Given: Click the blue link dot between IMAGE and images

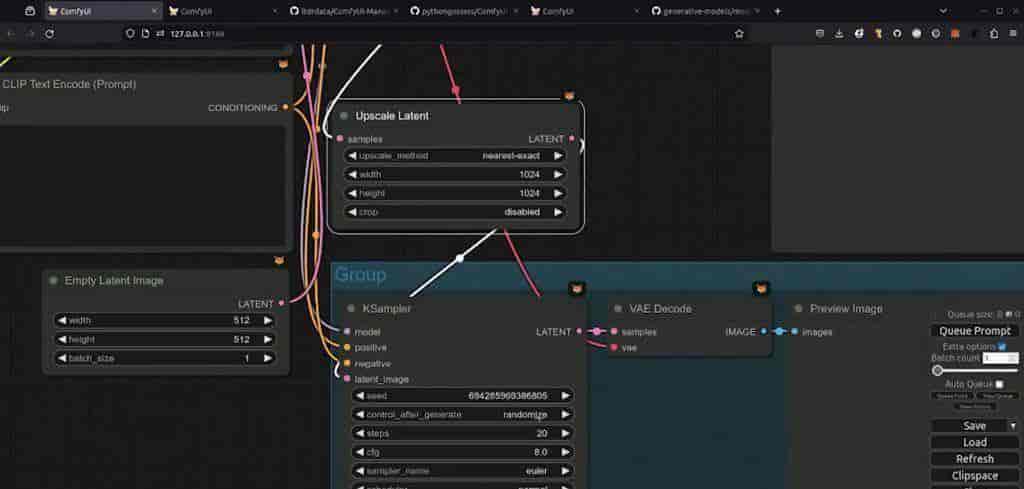Looking at the screenshot, I should (x=779, y=332).
